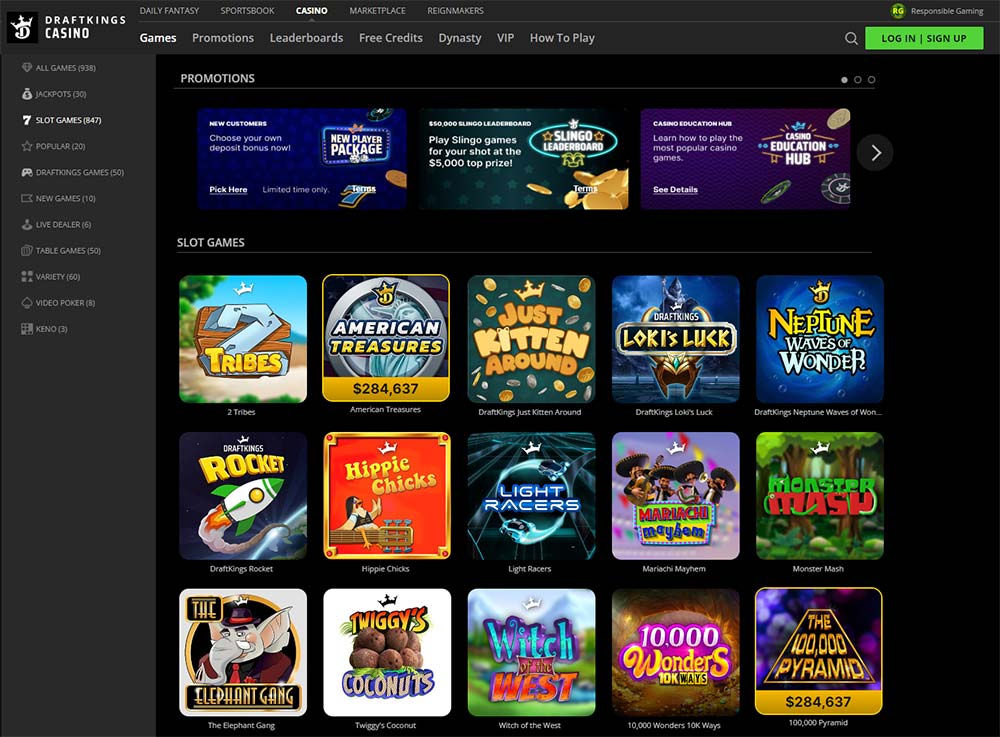Click the Responsible Gaming RG badge
Image resolution: width=1000 pixels, height=737 pixels.
point(898,11)
